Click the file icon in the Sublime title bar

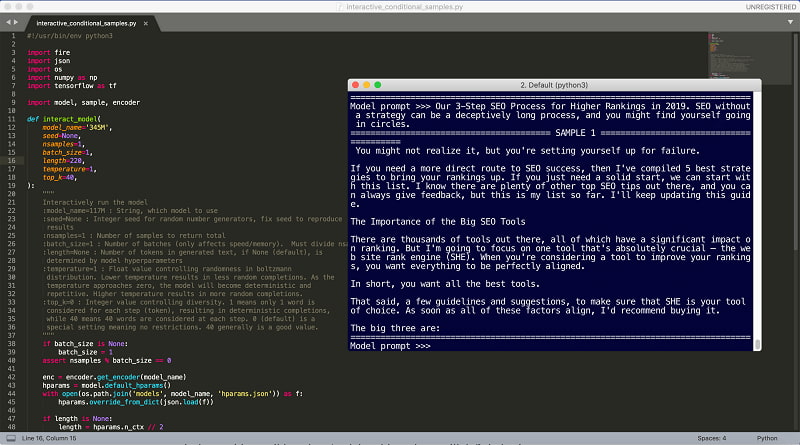point(338,6)
